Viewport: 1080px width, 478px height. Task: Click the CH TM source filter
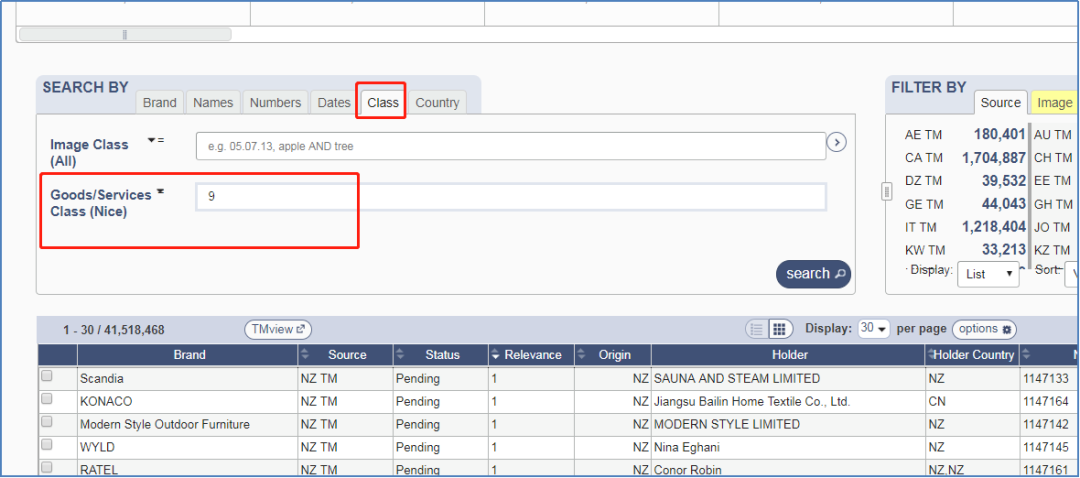[x=1055, y=158]
